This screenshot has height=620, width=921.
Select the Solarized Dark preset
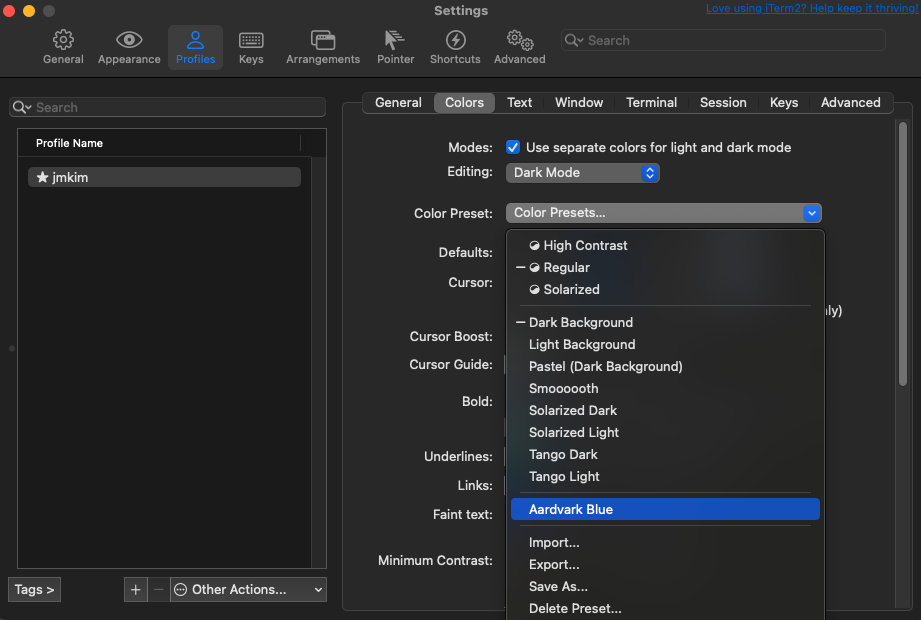[x=665, y=410]
